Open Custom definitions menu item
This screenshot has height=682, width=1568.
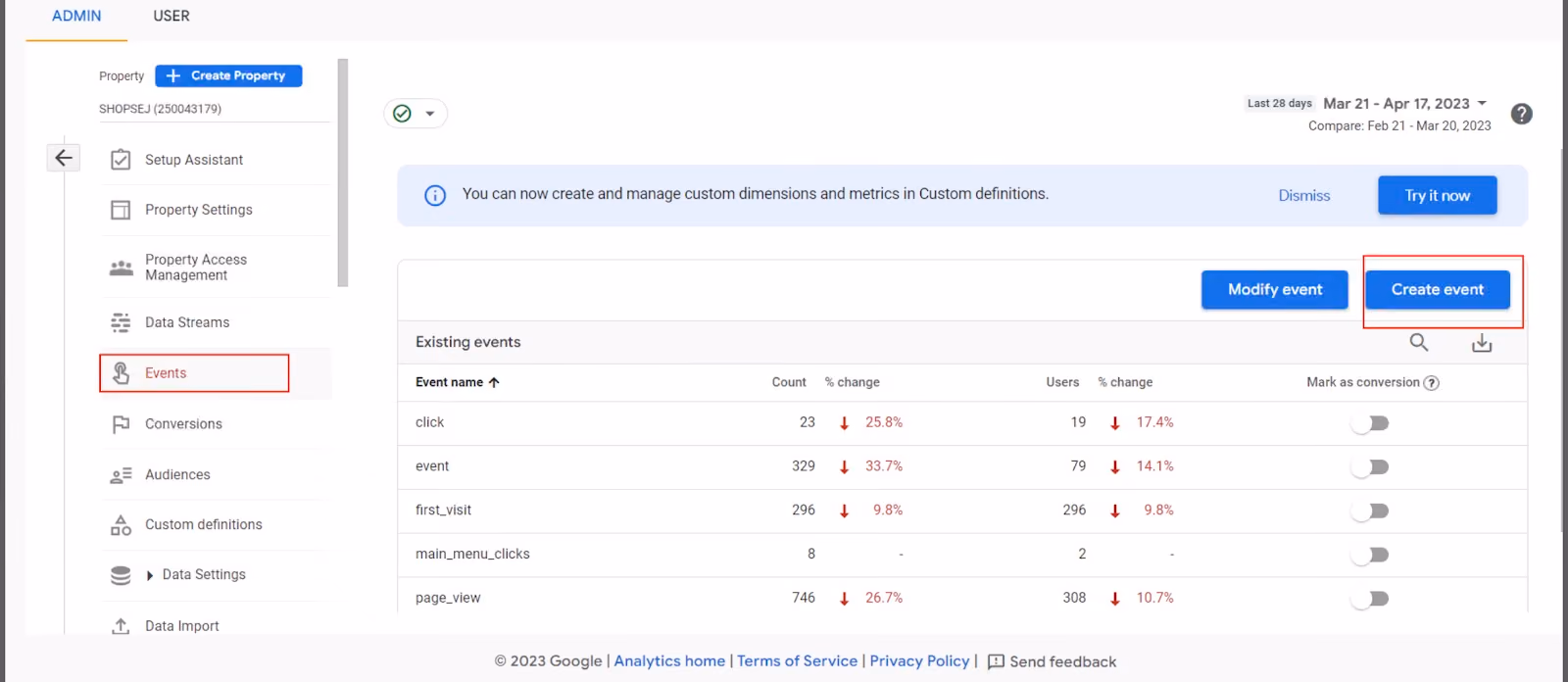point(204,525)
